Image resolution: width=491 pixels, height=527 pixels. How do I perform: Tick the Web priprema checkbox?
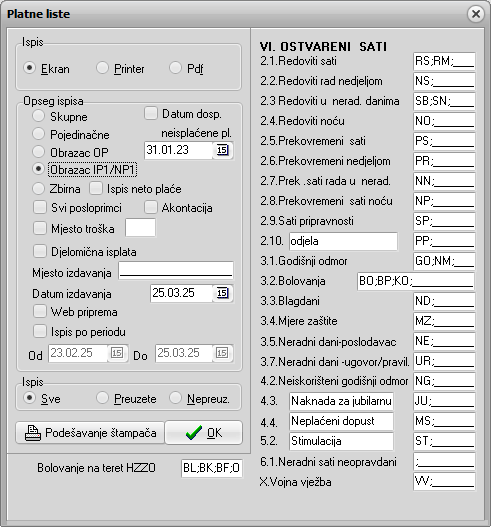tap(40, 311)
